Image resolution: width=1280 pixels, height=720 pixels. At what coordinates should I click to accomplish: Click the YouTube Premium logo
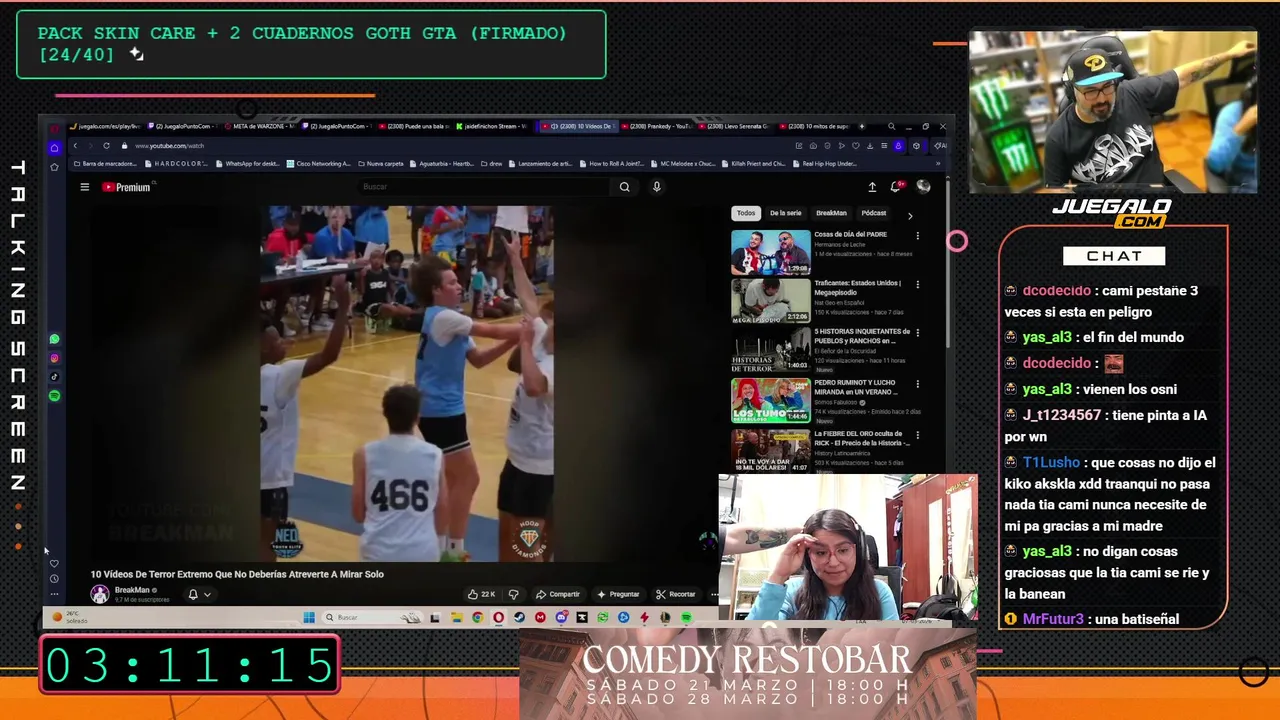click(x=126, y=187)
